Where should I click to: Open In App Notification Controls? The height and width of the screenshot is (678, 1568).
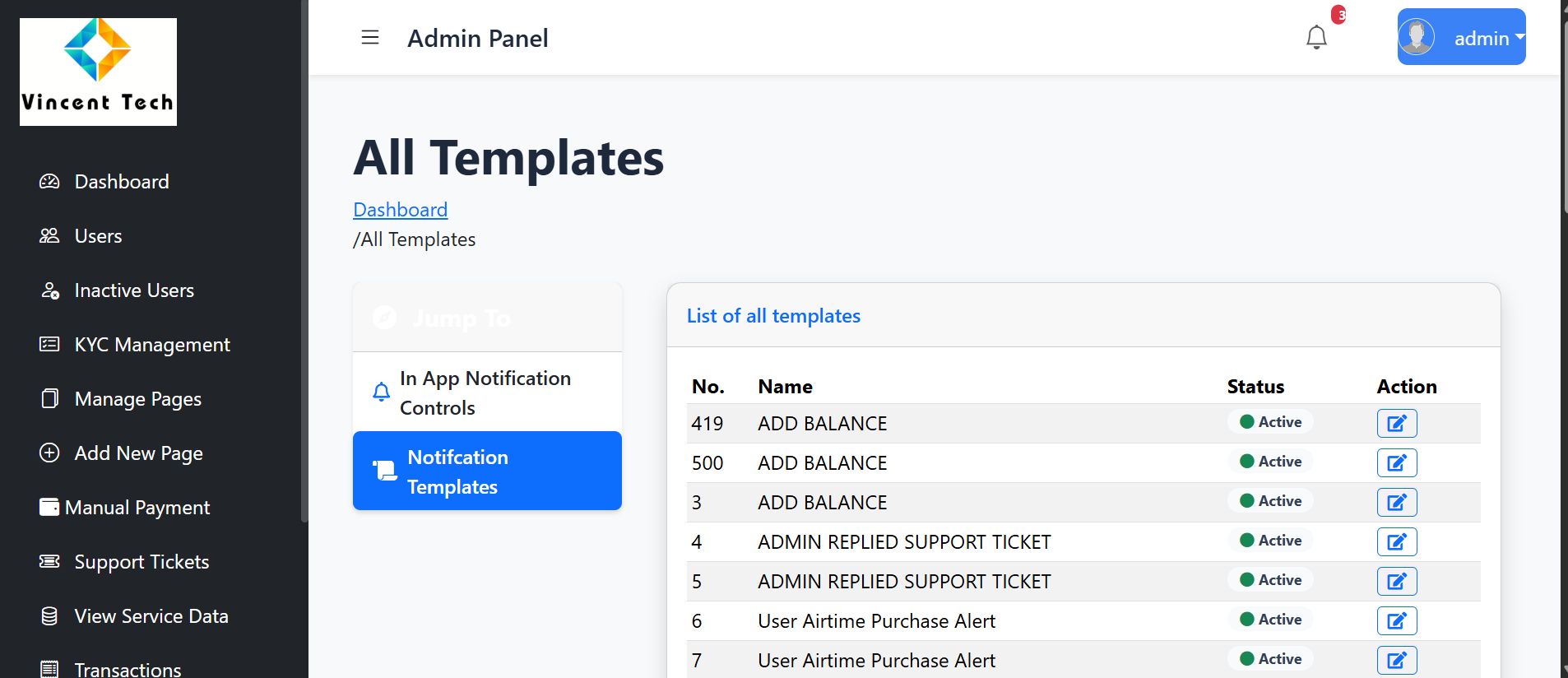tap(485, 392)
